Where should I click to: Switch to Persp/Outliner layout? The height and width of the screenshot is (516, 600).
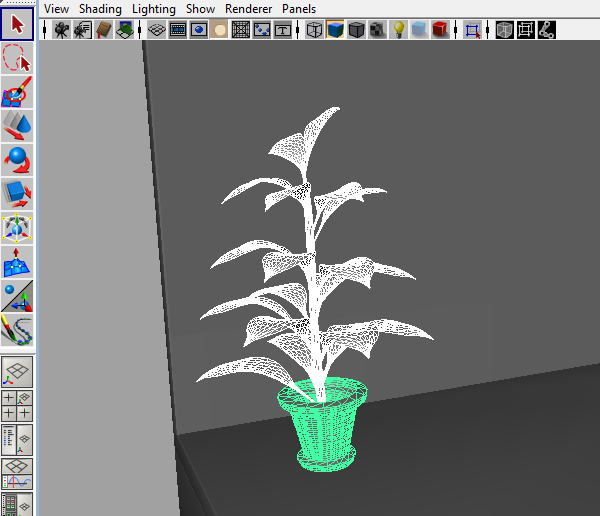tap(17, 439)
